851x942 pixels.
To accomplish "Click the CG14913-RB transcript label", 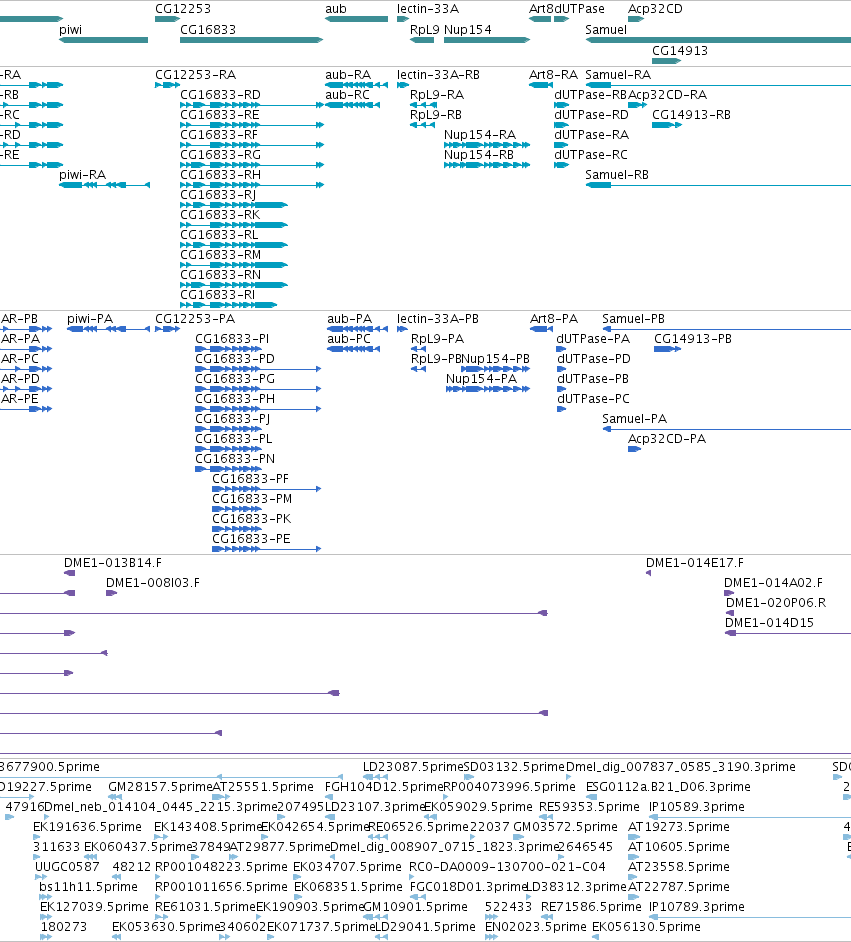I will (692, 114).
